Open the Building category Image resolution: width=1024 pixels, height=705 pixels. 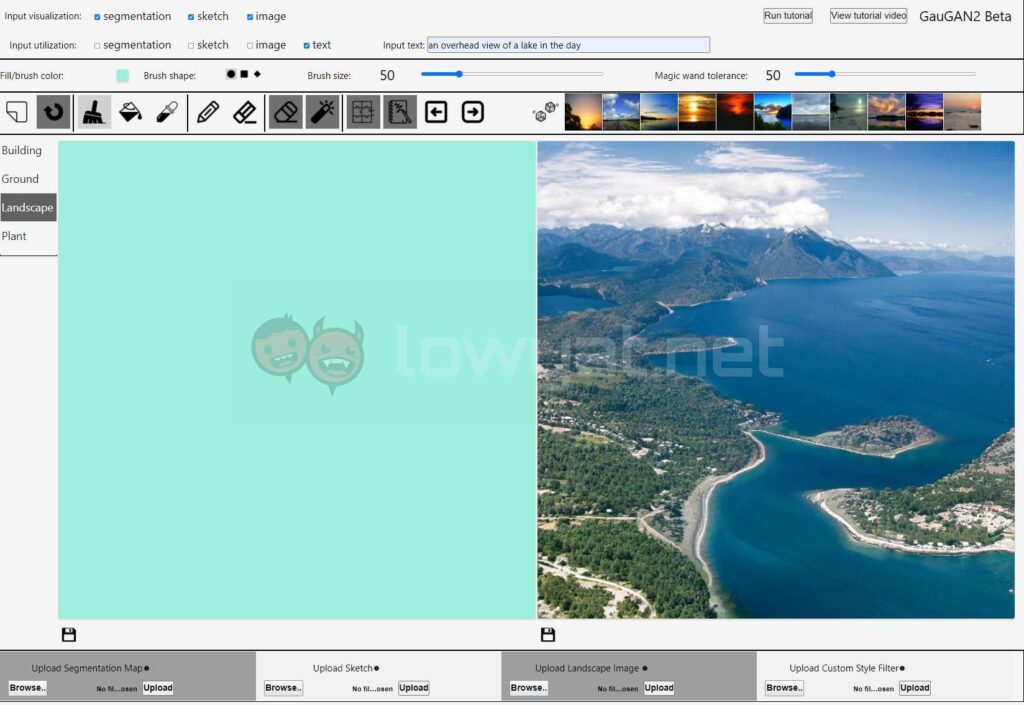point(22,150)
